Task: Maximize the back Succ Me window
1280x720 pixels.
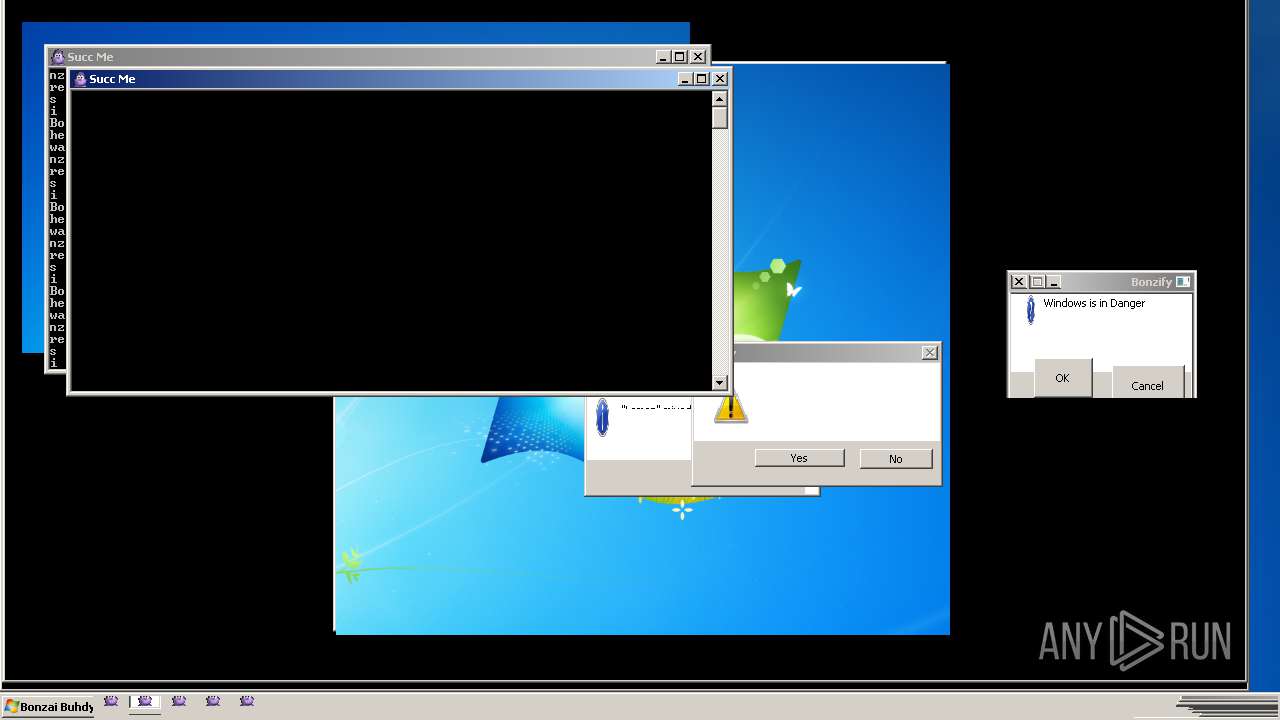Action: click(680, 57)
